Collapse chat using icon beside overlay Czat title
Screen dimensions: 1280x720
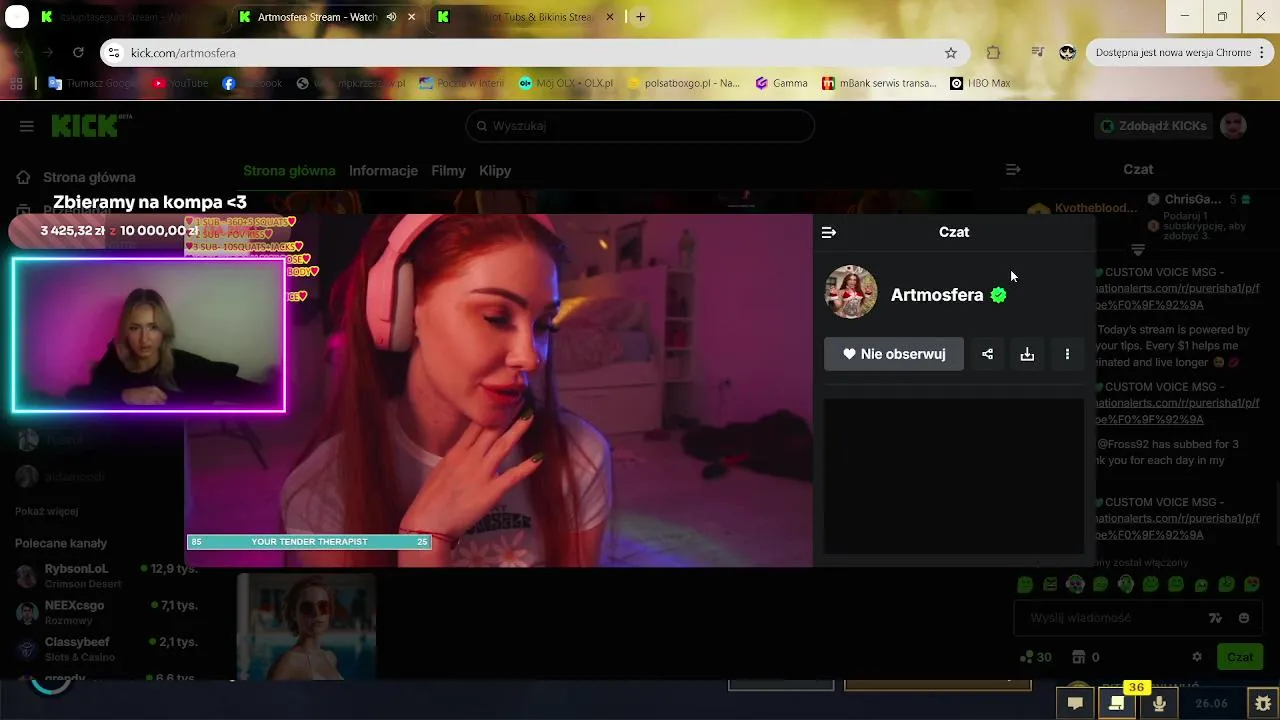pyautogui.click(x=828, y=232)
